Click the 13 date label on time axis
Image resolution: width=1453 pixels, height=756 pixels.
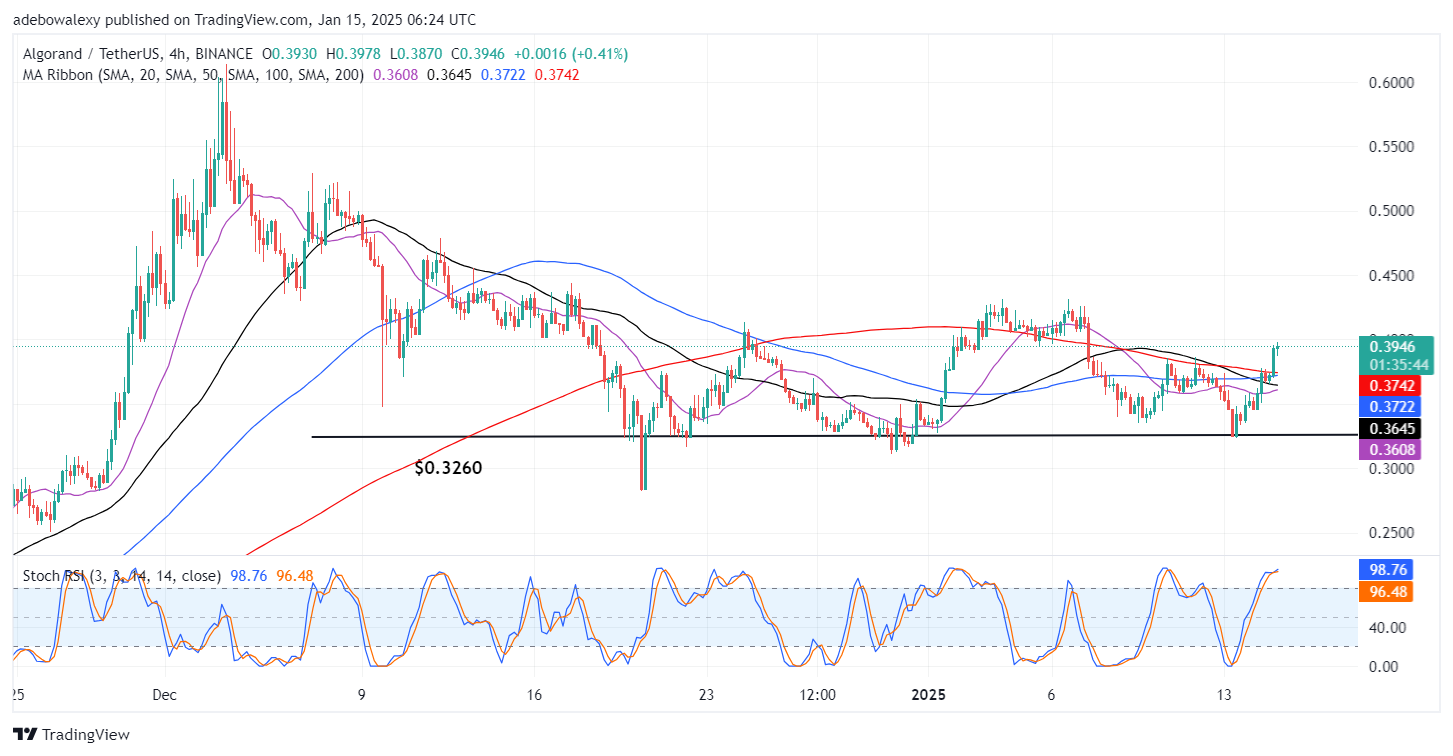pyautogui.click(x=1224, y=695)
